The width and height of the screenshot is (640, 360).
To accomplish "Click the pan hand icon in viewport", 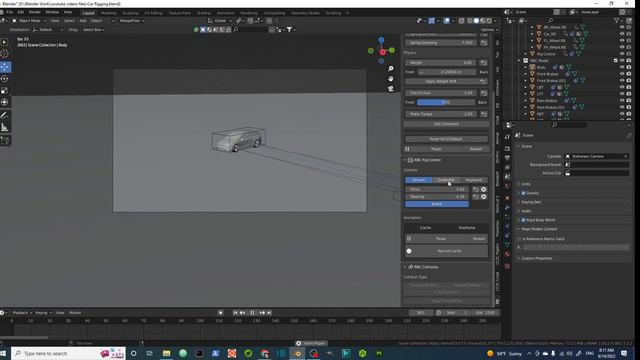I will coord(391,79).
